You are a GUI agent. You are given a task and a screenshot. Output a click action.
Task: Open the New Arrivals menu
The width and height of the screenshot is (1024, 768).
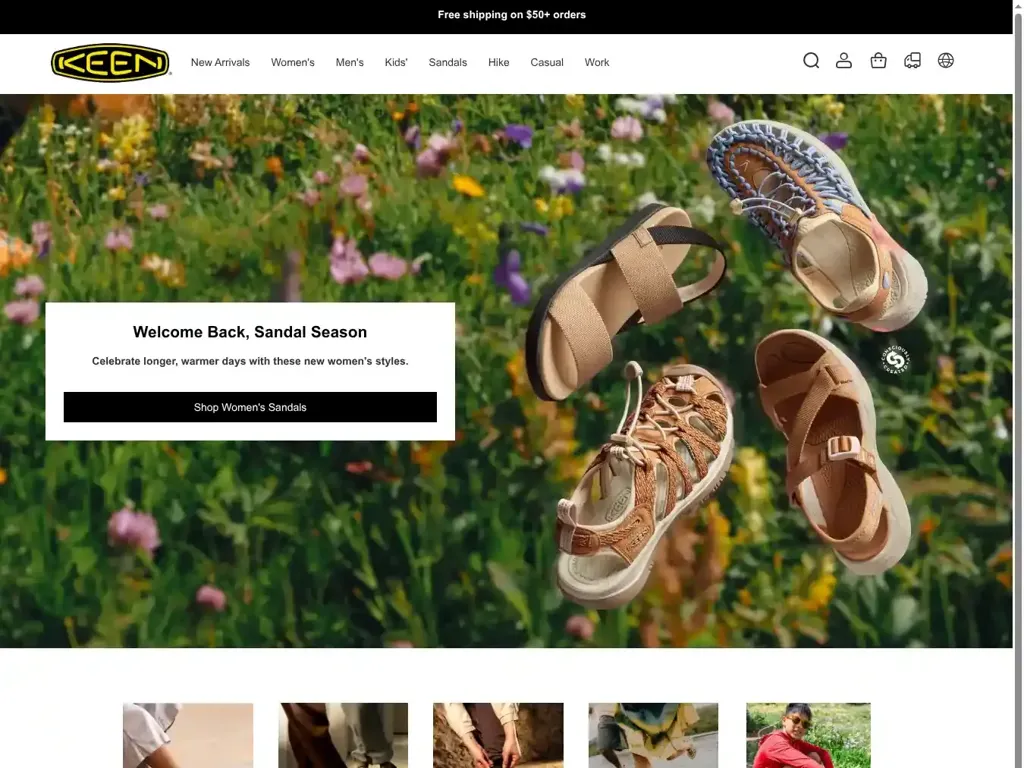220,62
